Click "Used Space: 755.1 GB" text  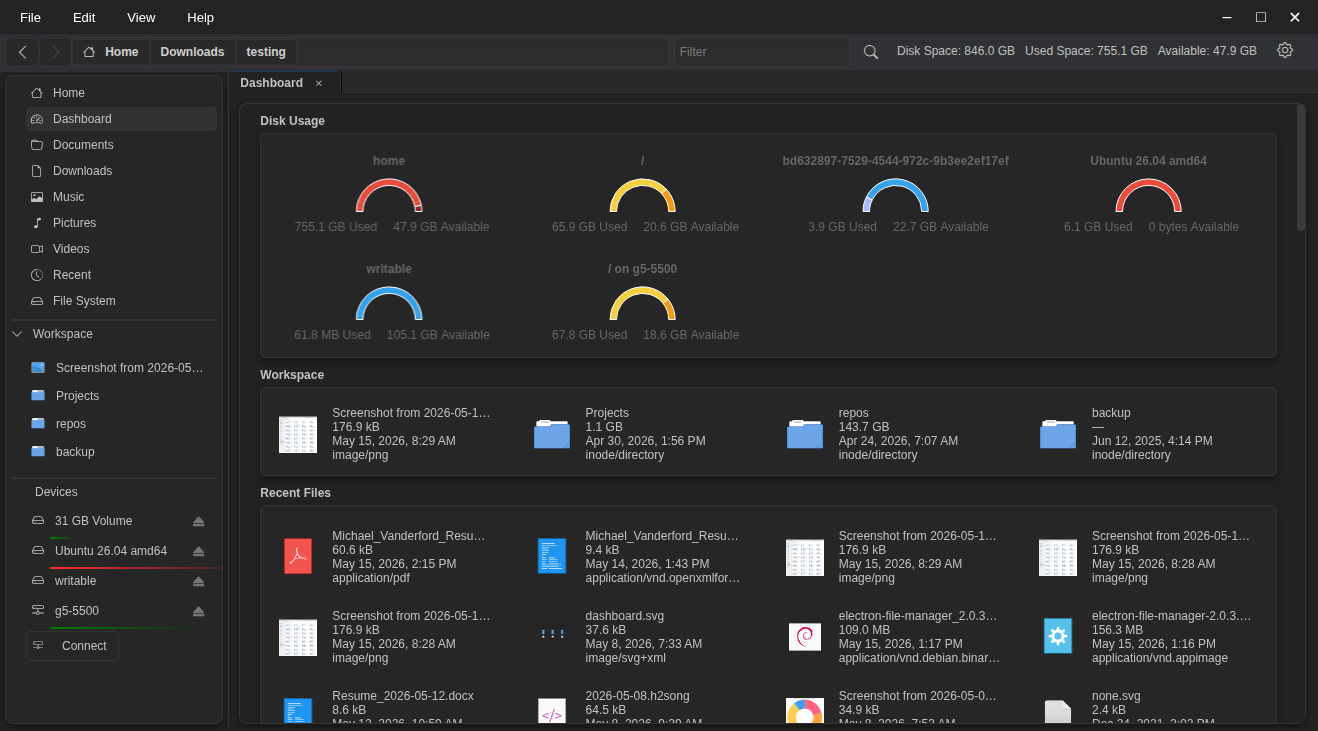[1086, 51]
